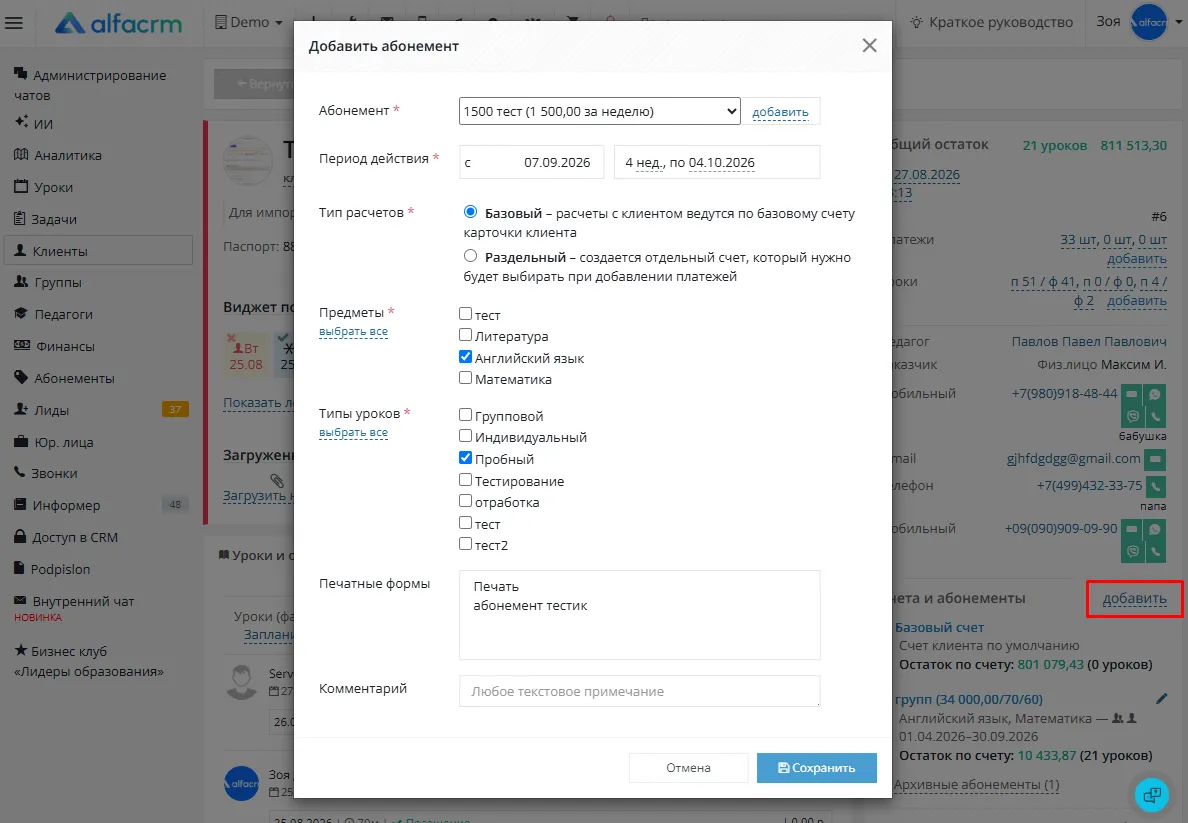Open Финансы in the sidebar menu
Image resolution: width=1188 pixels, height=823 pixels.
click(x=55, y=346)
